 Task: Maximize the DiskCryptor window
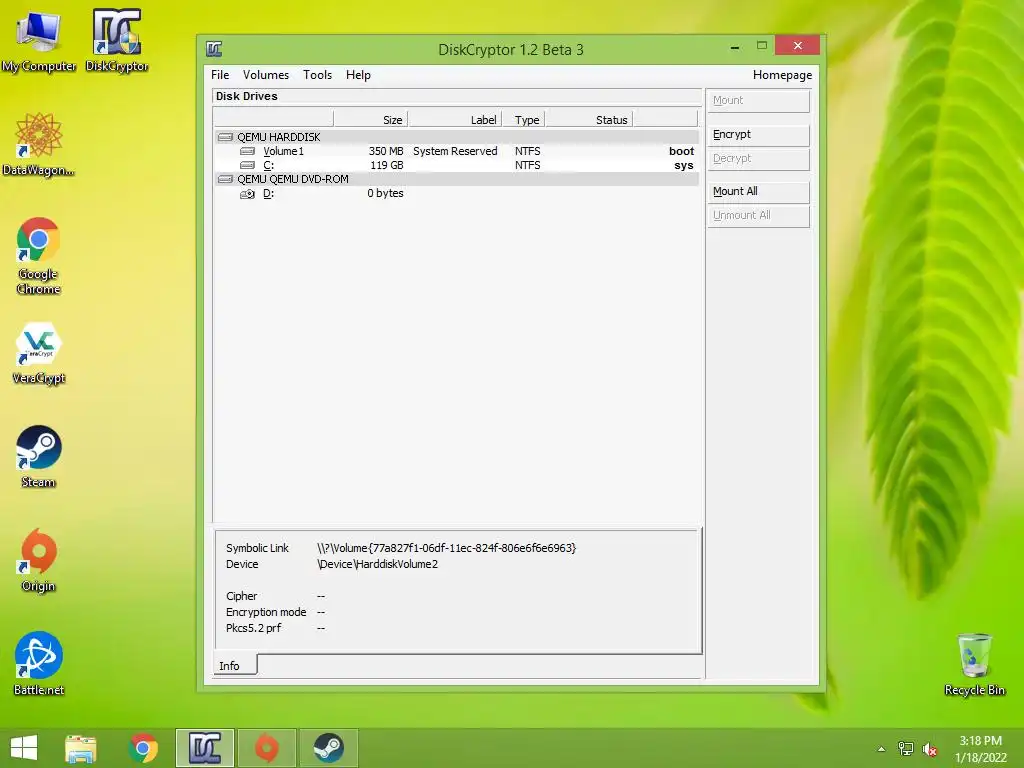tap(761, 46)
